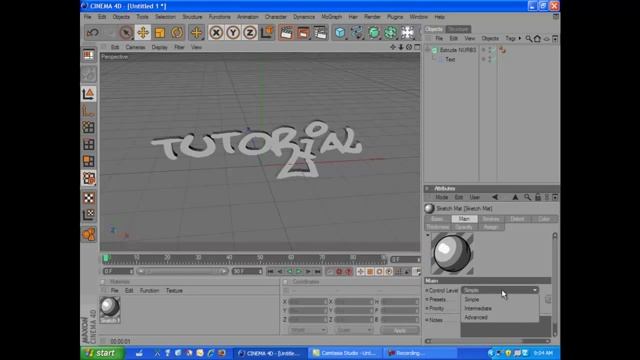Screen dimensions: 640x360
Task: Click search magnifier in Objects panel
Action: click(x=529, y=38)
